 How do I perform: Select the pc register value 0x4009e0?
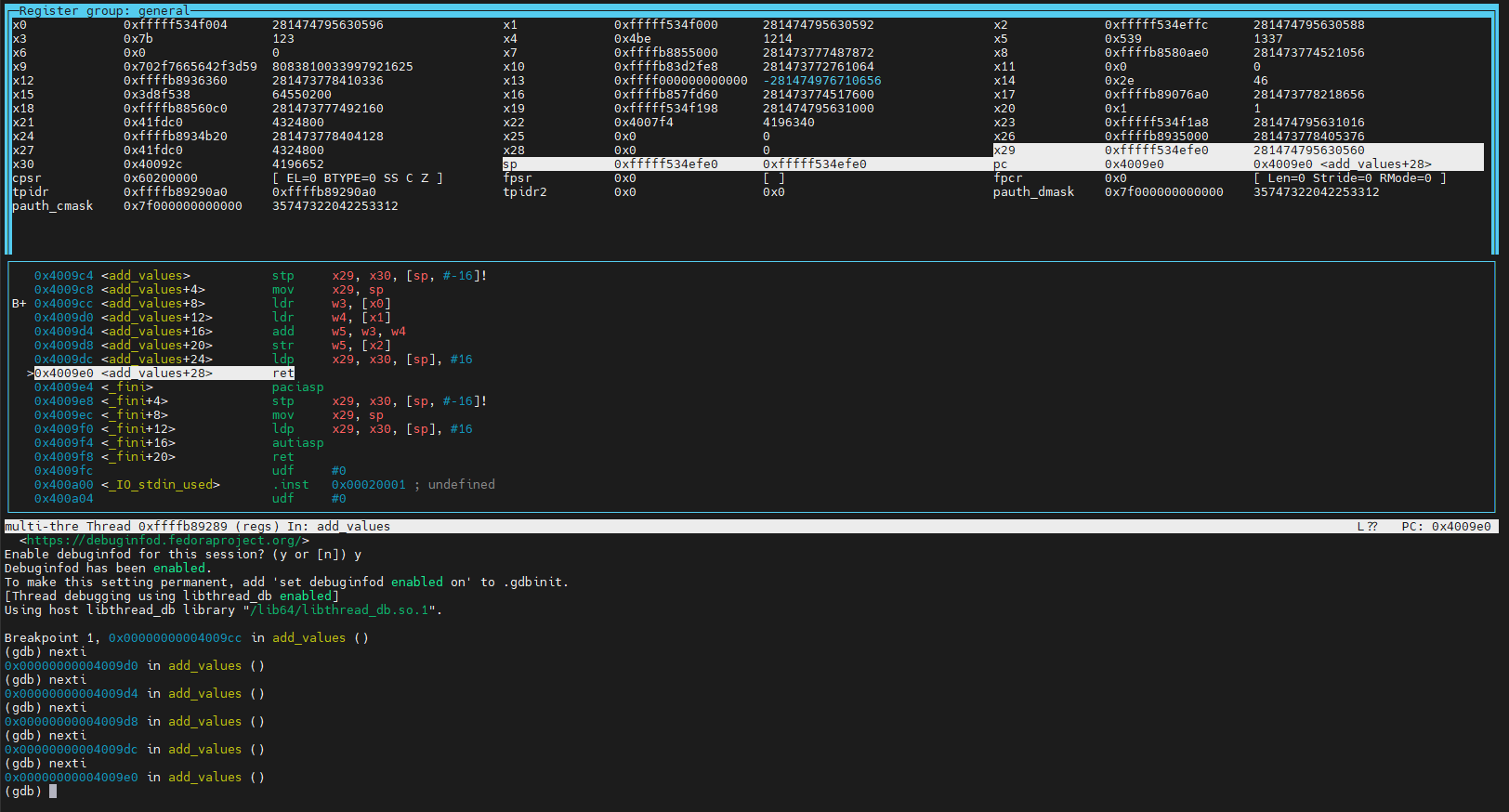1134,164
